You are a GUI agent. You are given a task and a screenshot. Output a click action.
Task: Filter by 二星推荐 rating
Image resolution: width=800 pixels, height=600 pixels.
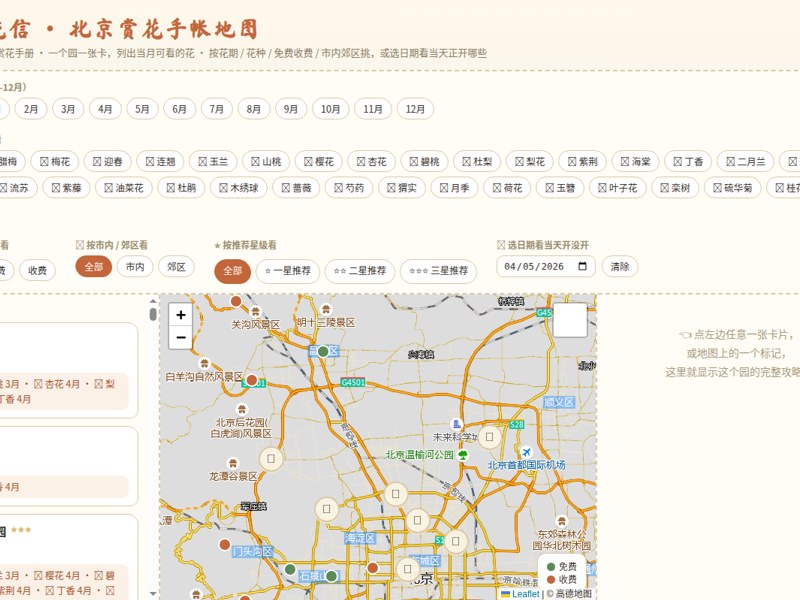point(360,271)
